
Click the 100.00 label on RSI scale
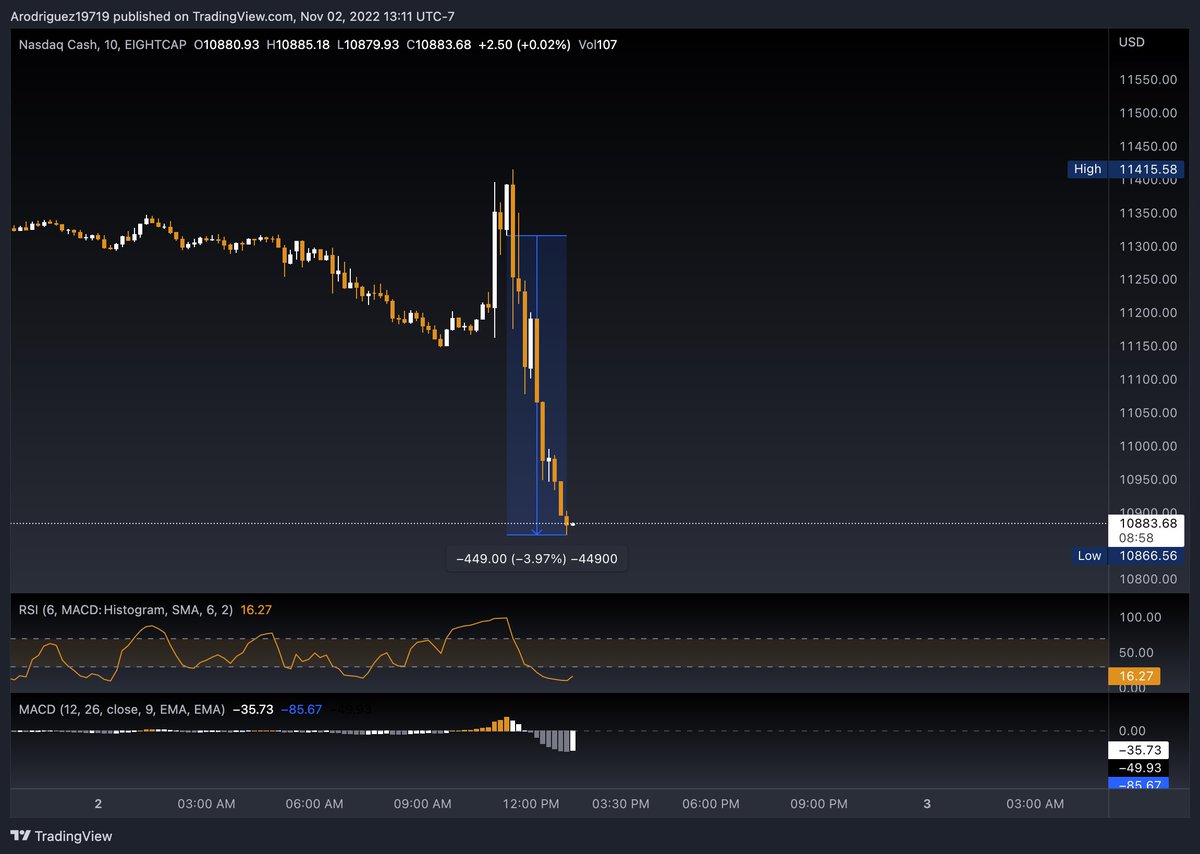pyautogui.click(x=1140, y=617)
